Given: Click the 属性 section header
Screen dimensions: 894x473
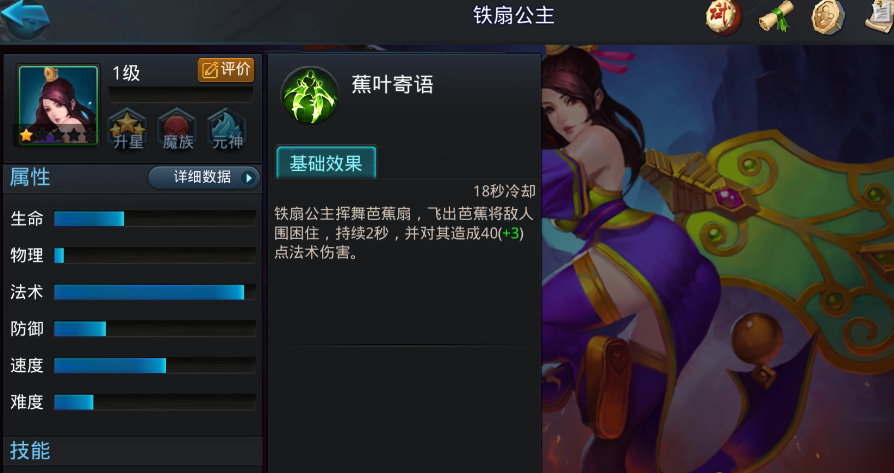Looking at the screenshot, I should coord(30,177).
